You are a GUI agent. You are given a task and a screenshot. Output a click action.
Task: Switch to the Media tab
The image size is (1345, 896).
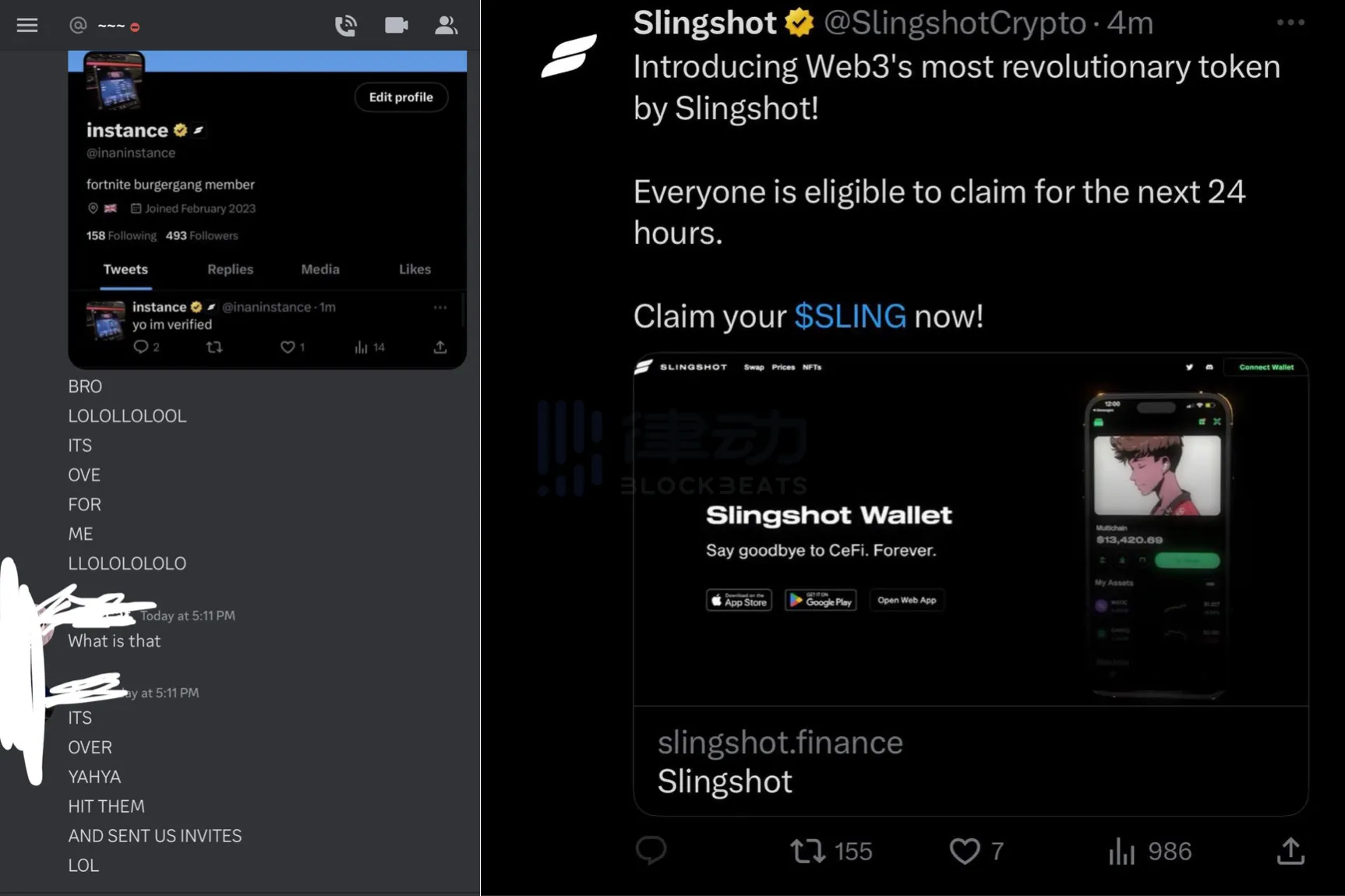tap(320, 269)
